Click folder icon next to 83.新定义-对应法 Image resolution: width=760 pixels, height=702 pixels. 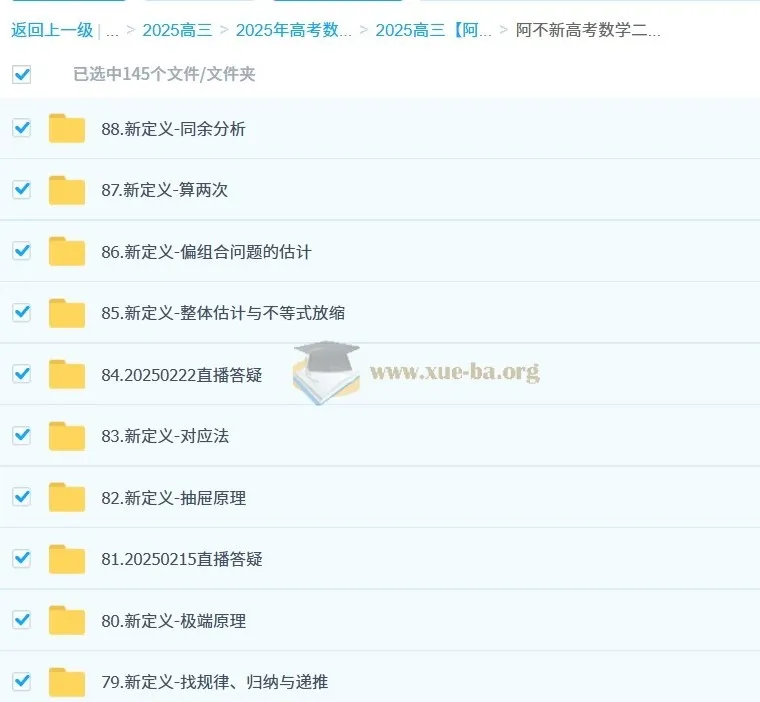(67, 436)
